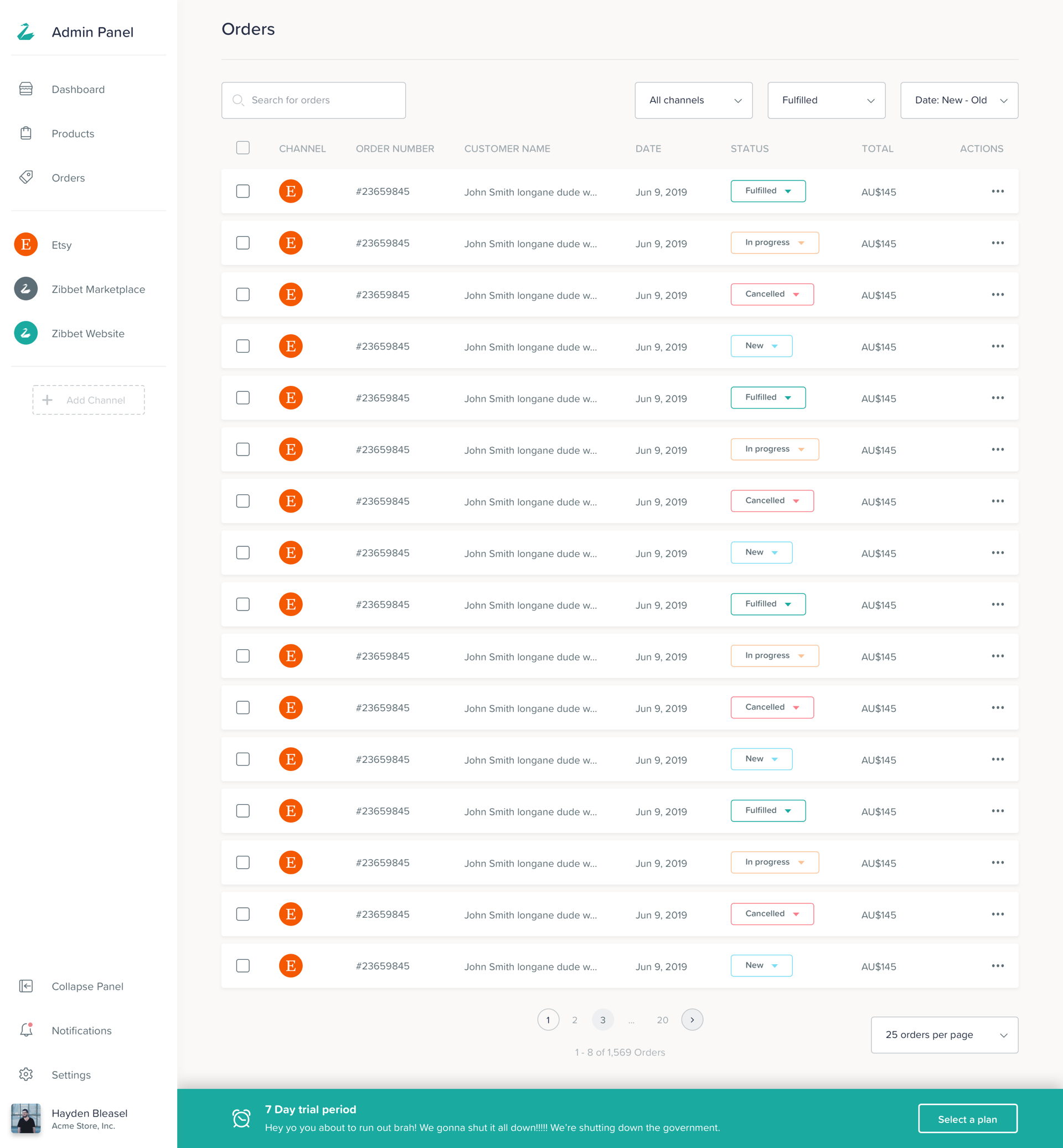The image size is (1063, 1148).
Task: Go to page 2 of orders
Action: coord(575,1020)
